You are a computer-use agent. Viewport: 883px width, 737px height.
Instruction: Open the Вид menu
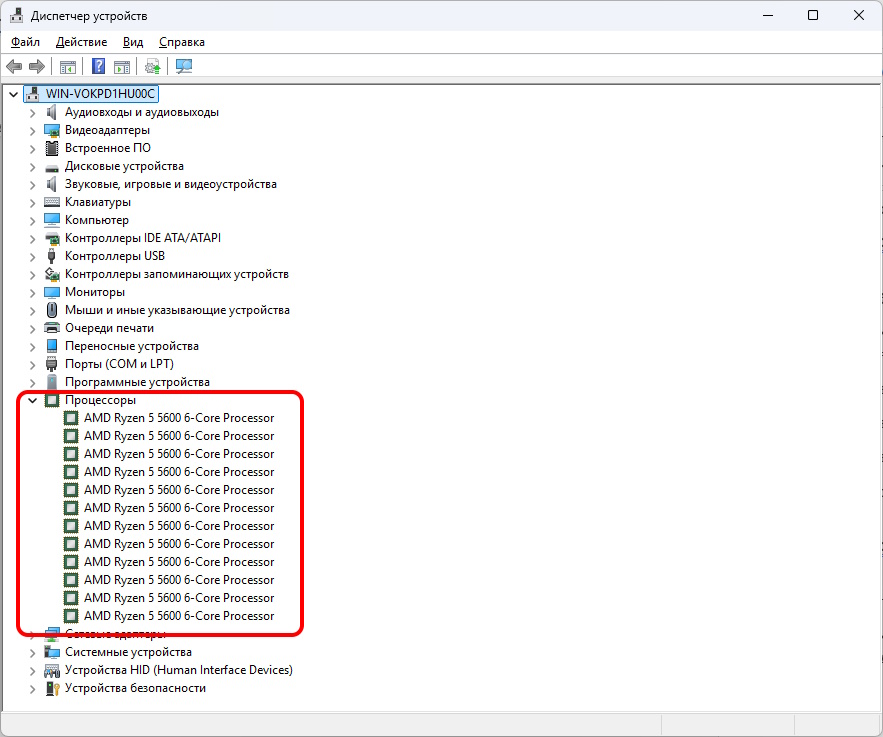click(133, 42)
